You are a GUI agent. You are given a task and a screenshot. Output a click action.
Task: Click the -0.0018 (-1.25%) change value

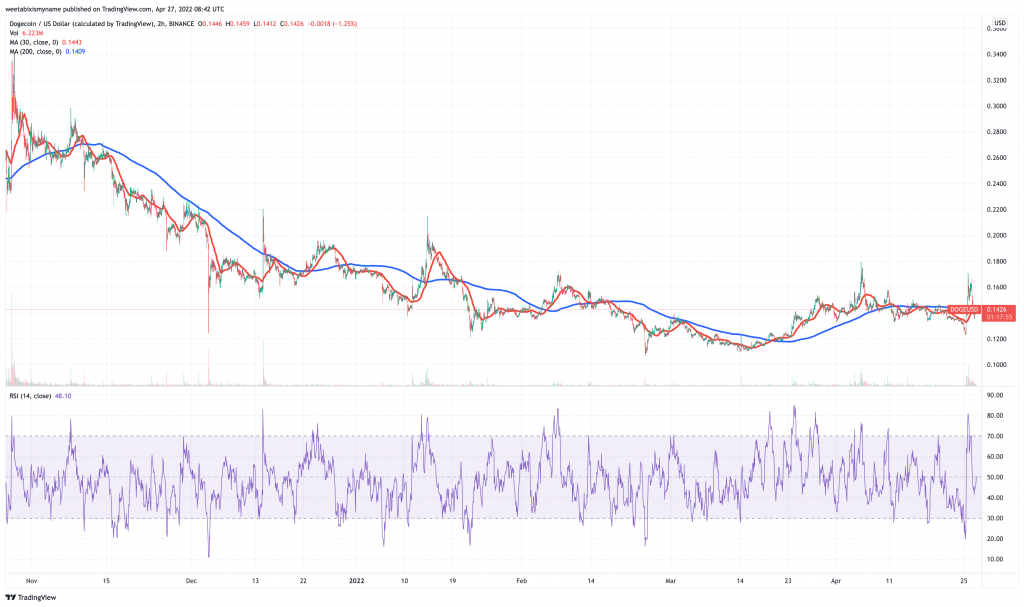tap(332, 24)
